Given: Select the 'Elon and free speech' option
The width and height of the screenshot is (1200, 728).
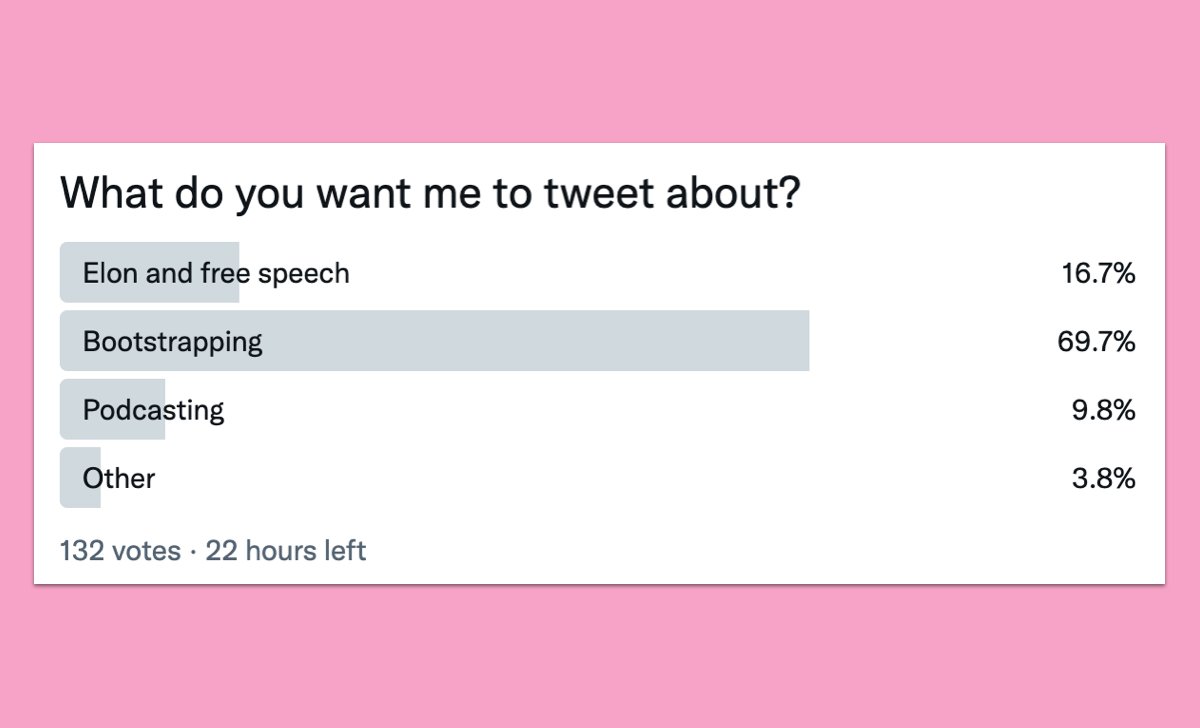Looking at the screenshot, I should click(x=216, y=273).
